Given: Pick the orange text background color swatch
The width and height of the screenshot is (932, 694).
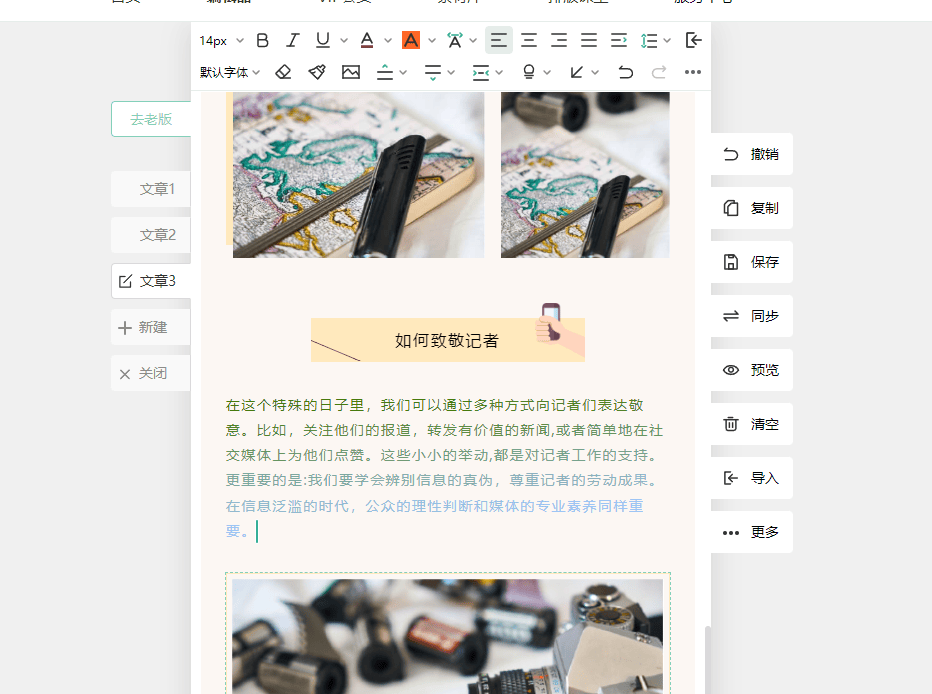Looking at the screenshot, I should pos(410,40).
